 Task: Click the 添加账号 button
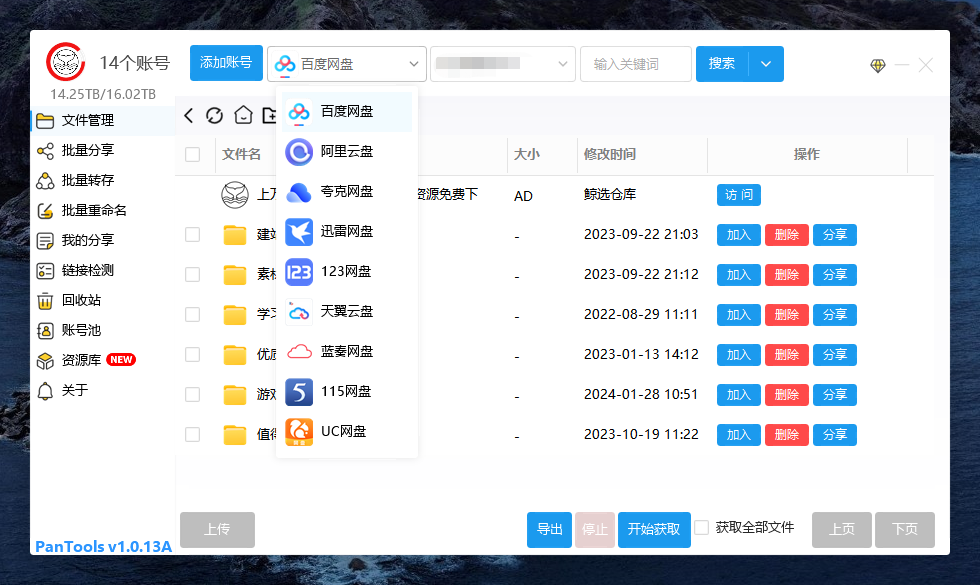click(225, 62)
